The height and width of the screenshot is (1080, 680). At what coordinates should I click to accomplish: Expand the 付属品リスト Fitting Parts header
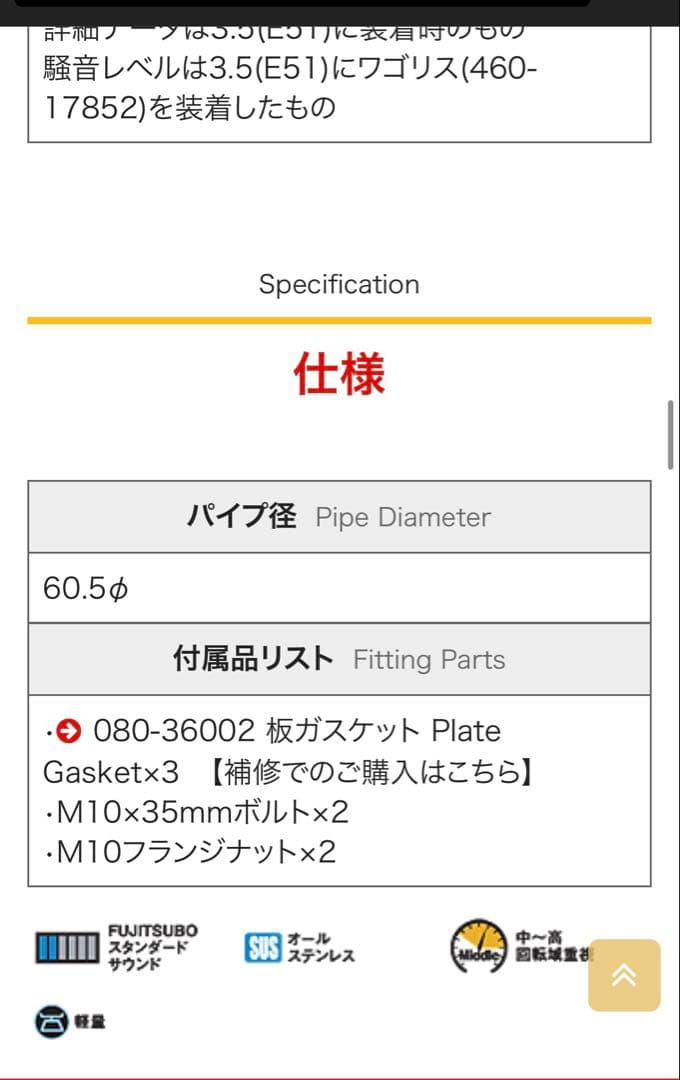click(x=339, y=658)
